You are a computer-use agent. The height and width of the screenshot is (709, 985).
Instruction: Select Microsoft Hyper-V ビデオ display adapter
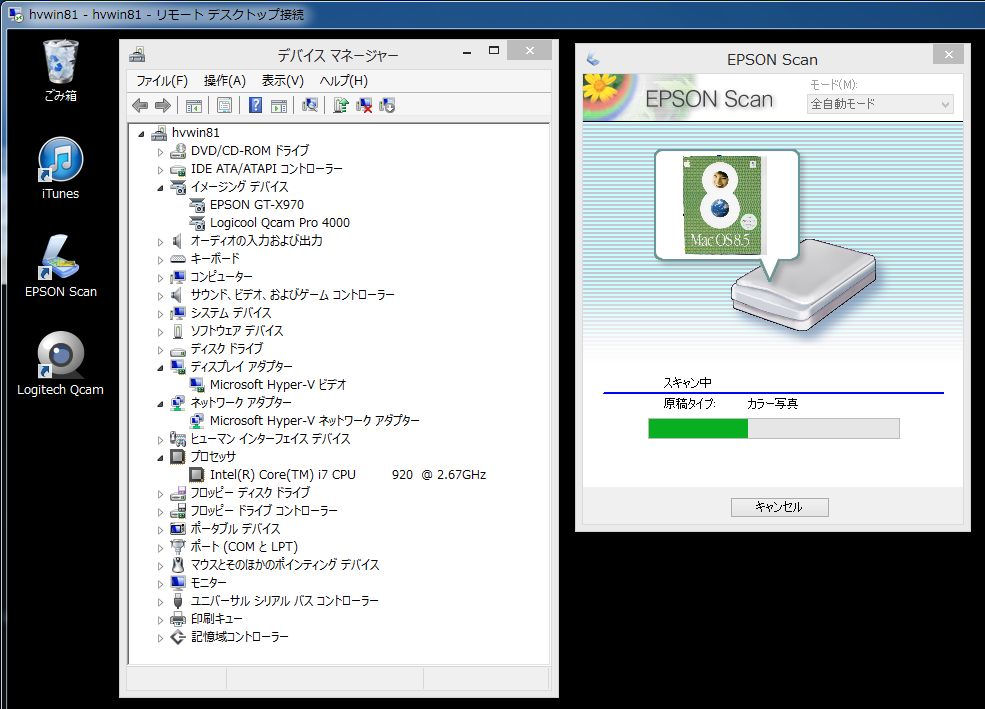coord(278,384)
